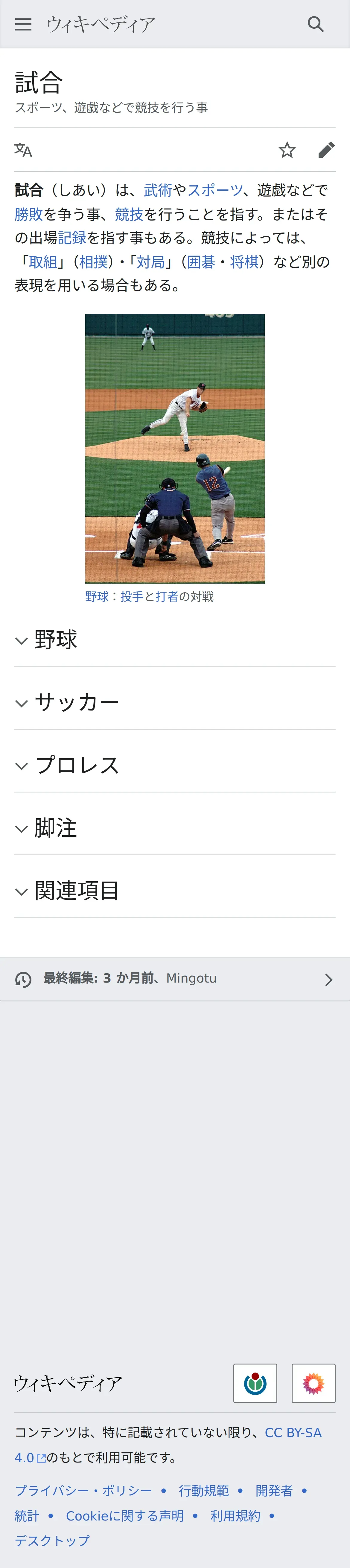The image size is (350, 1568).
Task: Open the hamburger main menu
Action: coord(23,24)
